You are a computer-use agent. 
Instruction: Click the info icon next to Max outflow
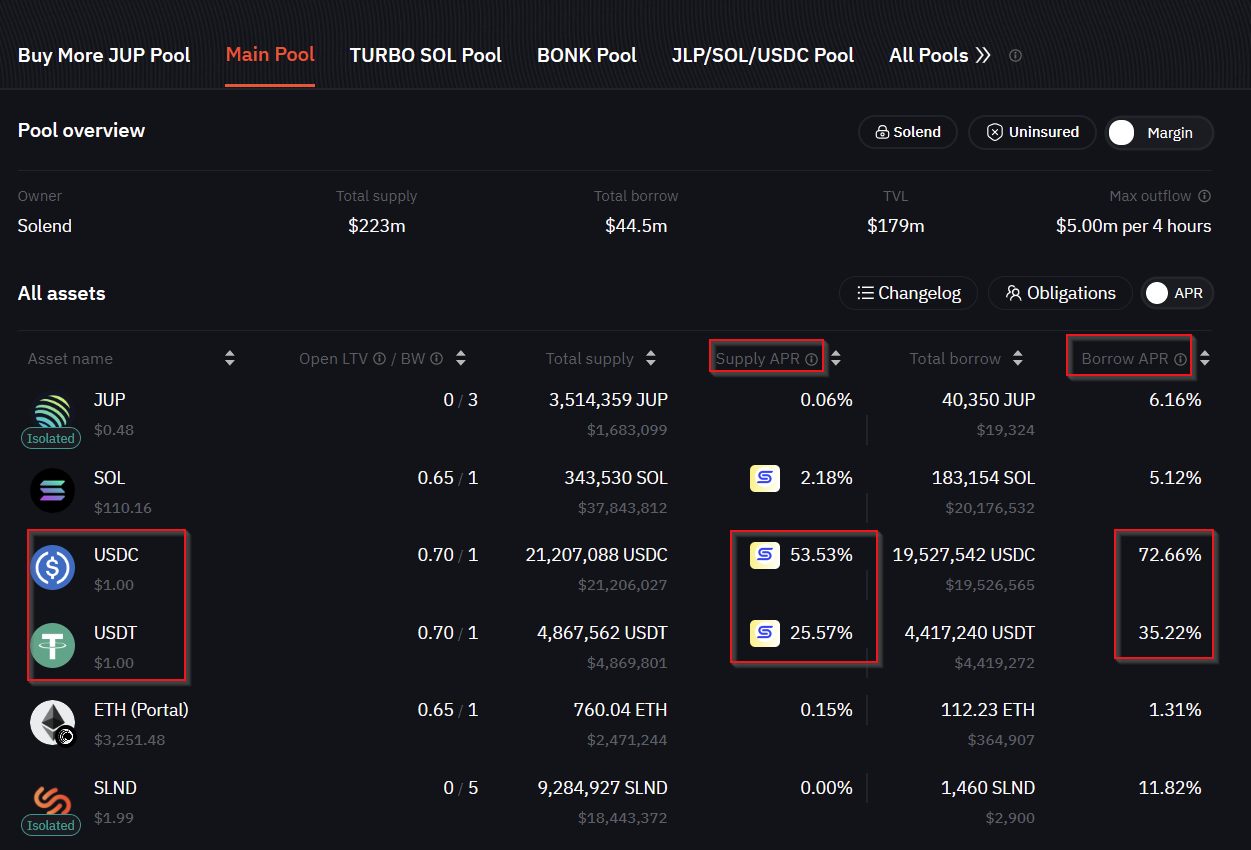[1204, 196]
